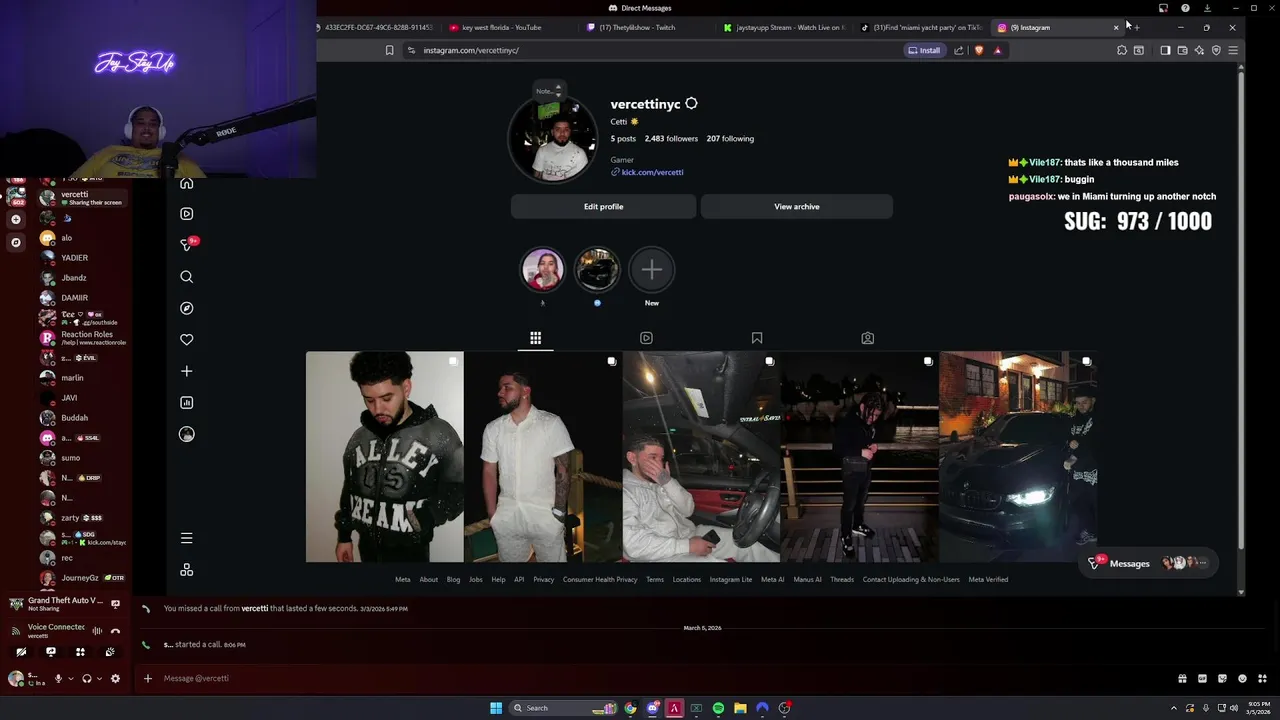Screen dimensions: 1280x720
Task: Toggle Discord camera in voice panel
Action: pos(21,652)
